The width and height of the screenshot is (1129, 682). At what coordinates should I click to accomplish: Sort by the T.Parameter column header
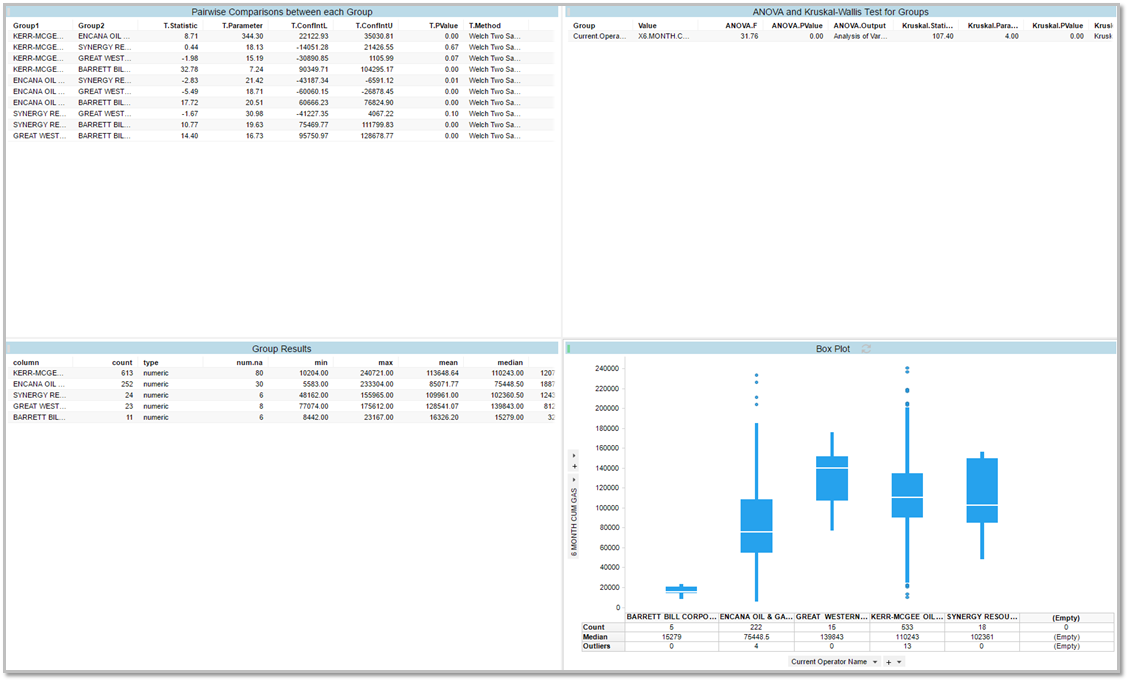(242, 25)
